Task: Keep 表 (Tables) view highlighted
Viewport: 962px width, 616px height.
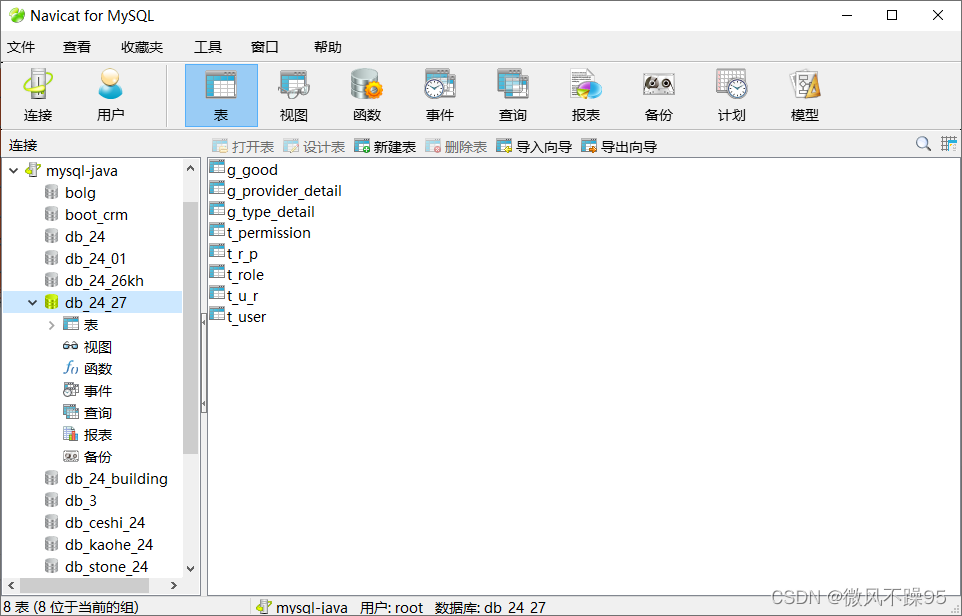Action: click(221, 93)
